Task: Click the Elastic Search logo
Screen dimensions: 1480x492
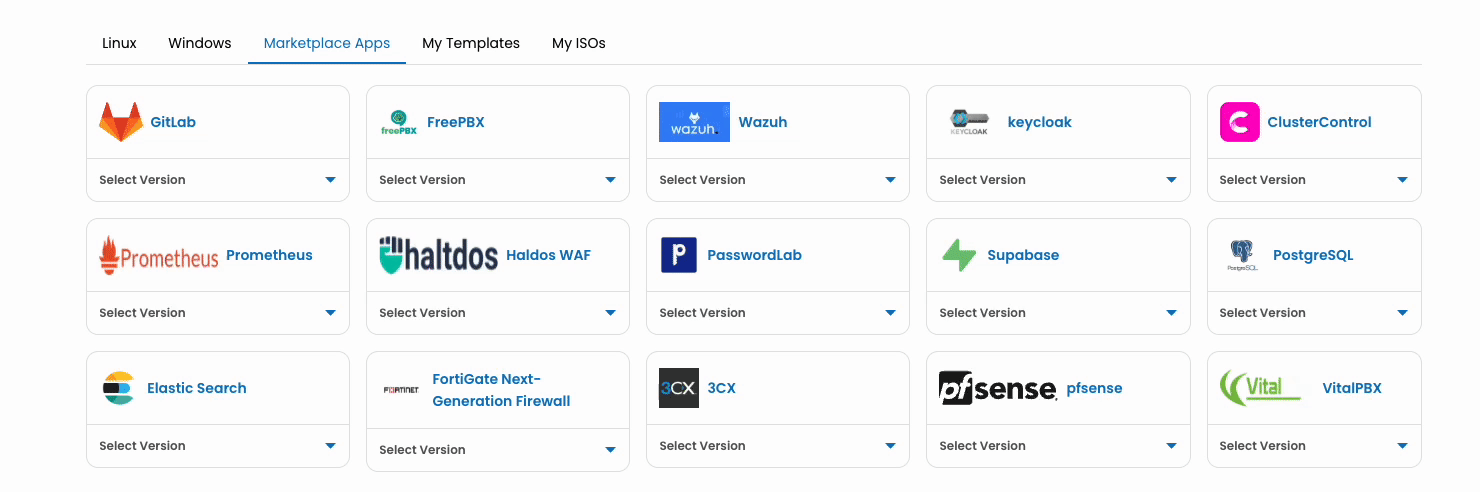Action: (x=118, y=388)
